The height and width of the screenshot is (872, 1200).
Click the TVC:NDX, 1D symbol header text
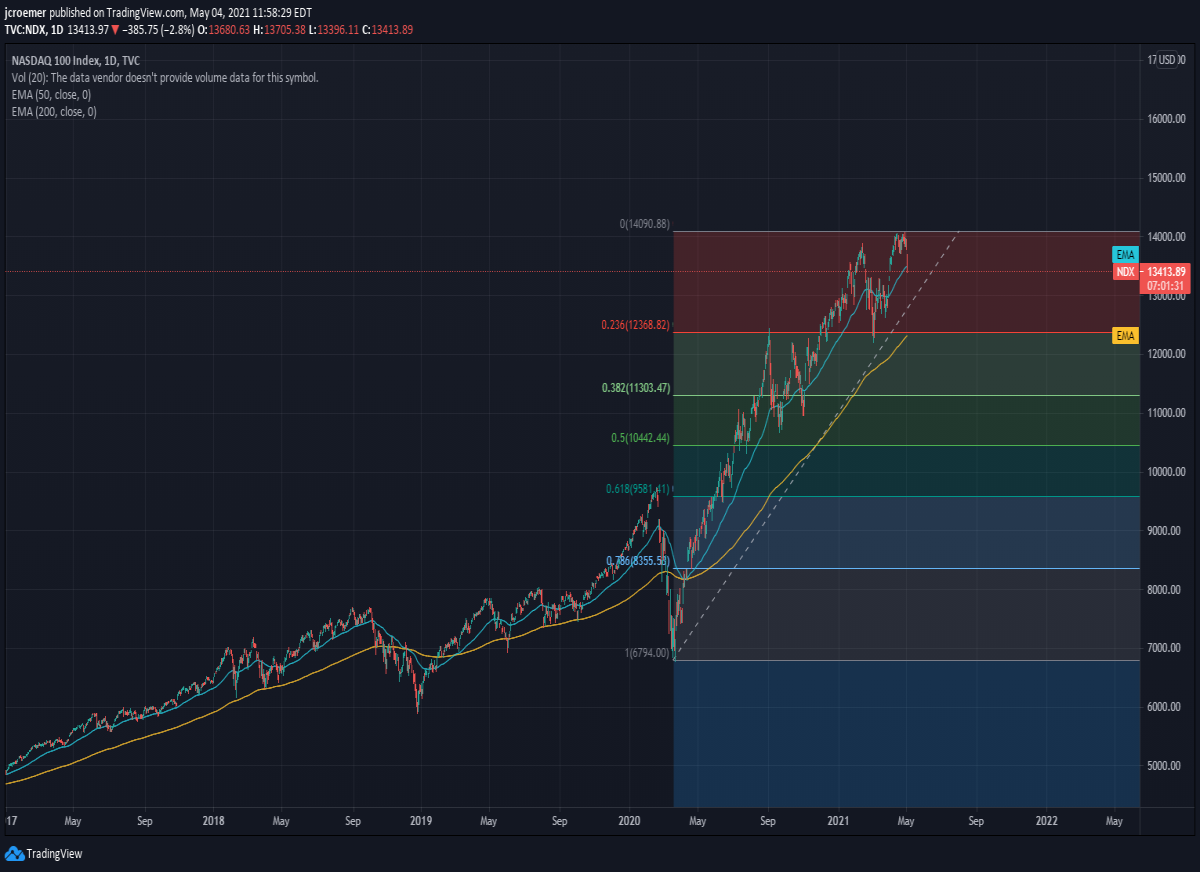34,30
